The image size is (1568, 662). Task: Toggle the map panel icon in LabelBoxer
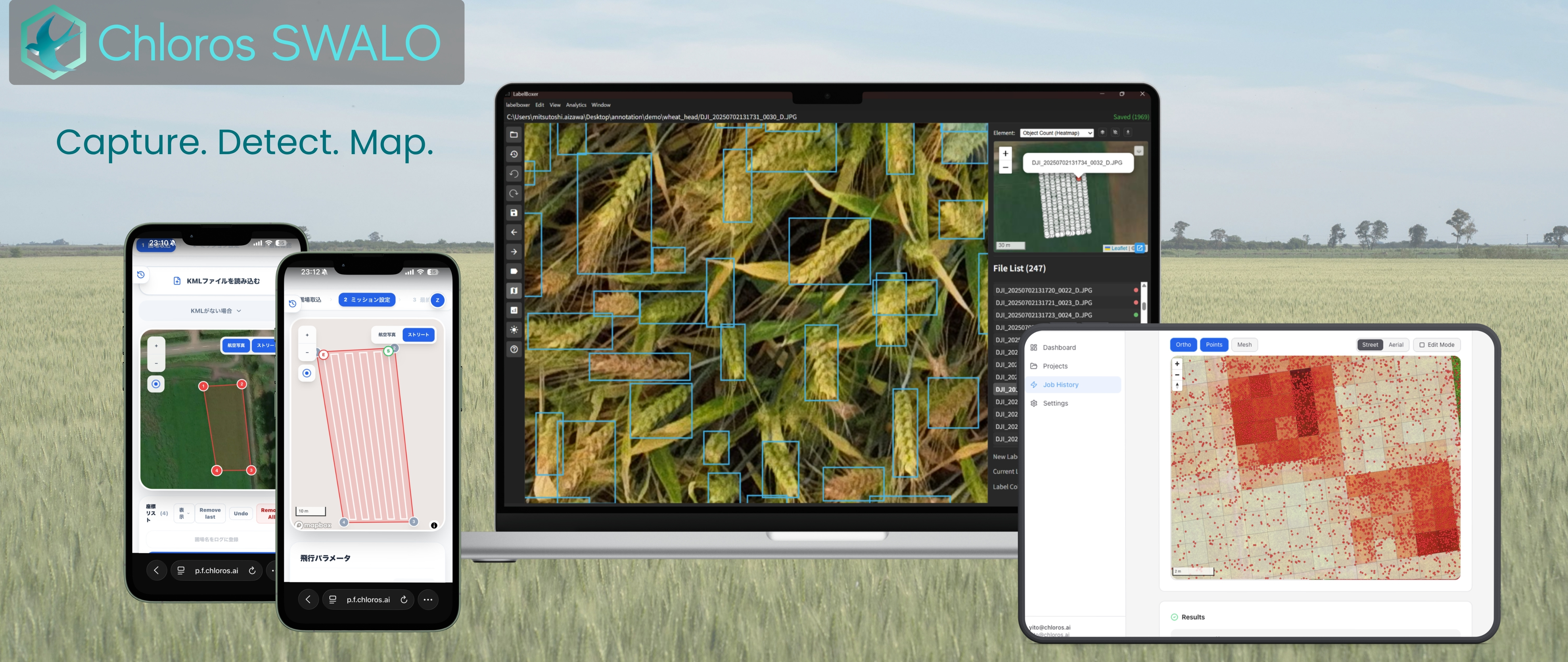514,291
